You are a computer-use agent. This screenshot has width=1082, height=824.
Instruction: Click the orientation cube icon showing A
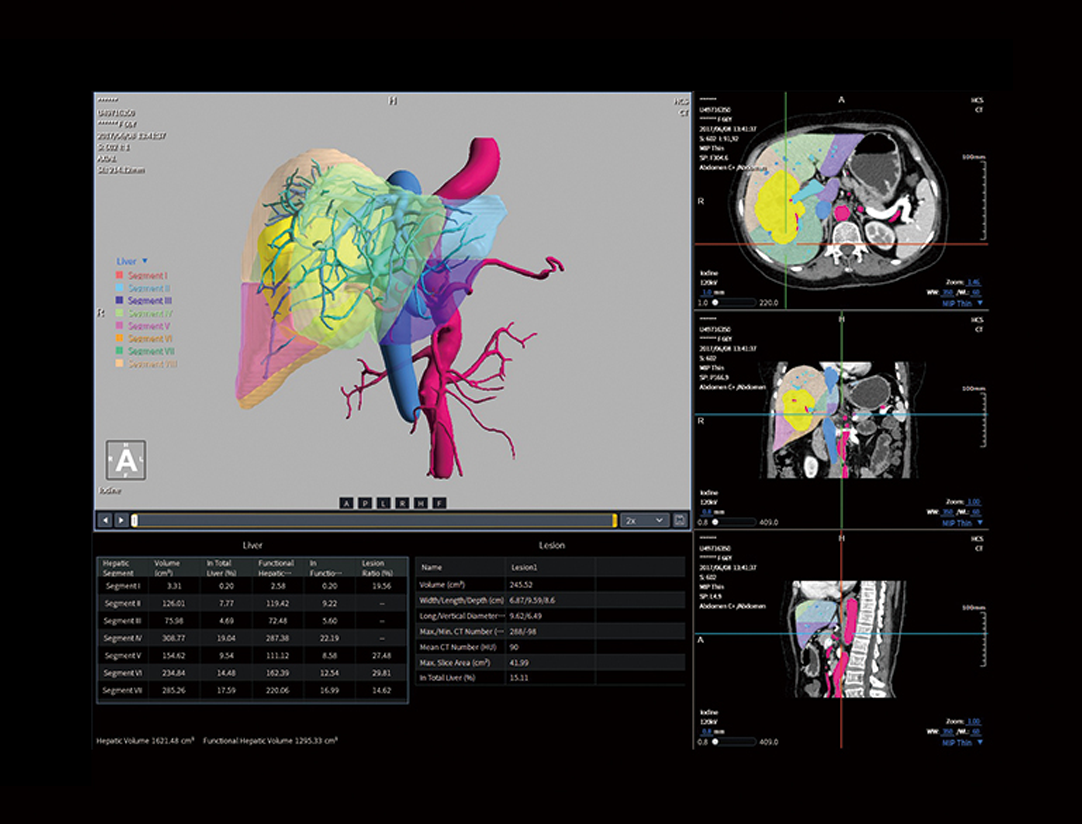click(126, 461)
